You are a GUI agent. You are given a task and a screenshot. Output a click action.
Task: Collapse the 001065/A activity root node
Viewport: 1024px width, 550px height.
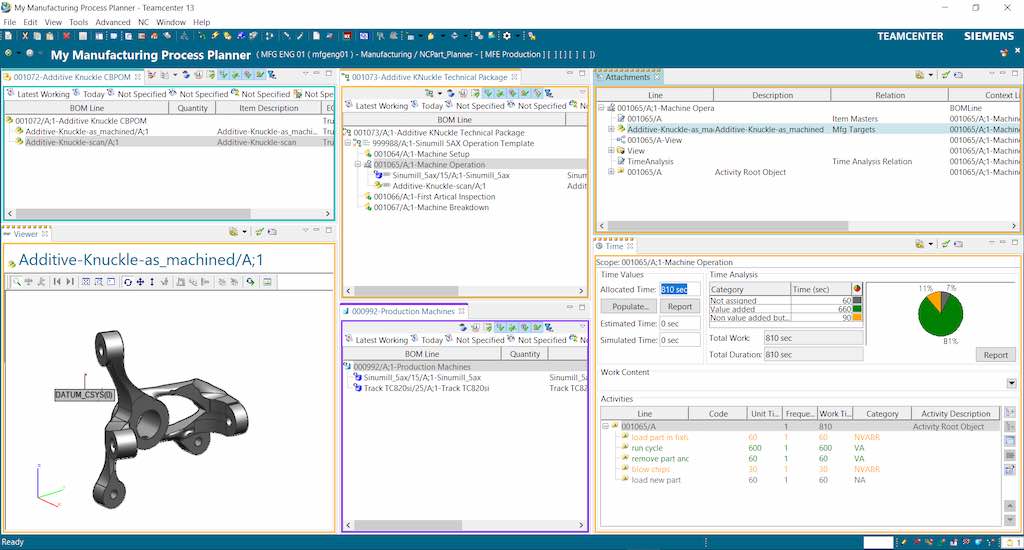[605, 427]
